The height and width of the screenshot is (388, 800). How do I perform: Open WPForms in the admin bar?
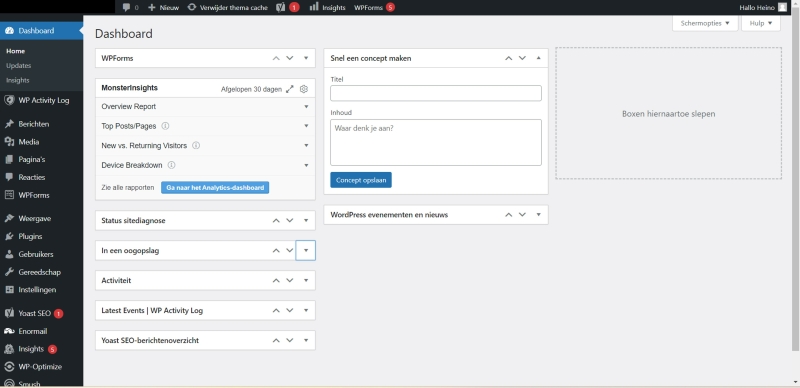coord(374,8)
